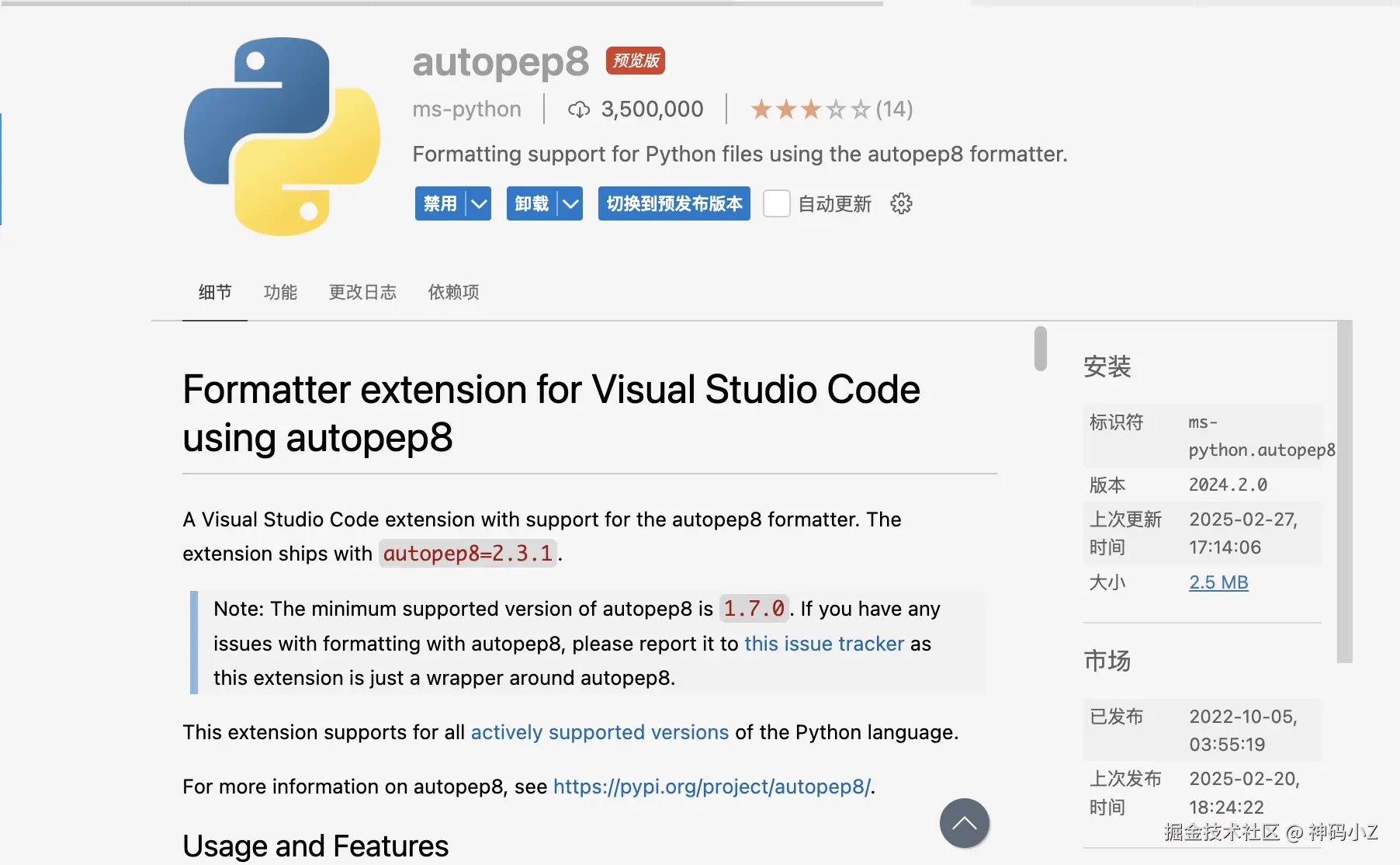Click the 市场 section heading
The width and height of the screenshot is (1400, 865).
tap(1107, 661)
